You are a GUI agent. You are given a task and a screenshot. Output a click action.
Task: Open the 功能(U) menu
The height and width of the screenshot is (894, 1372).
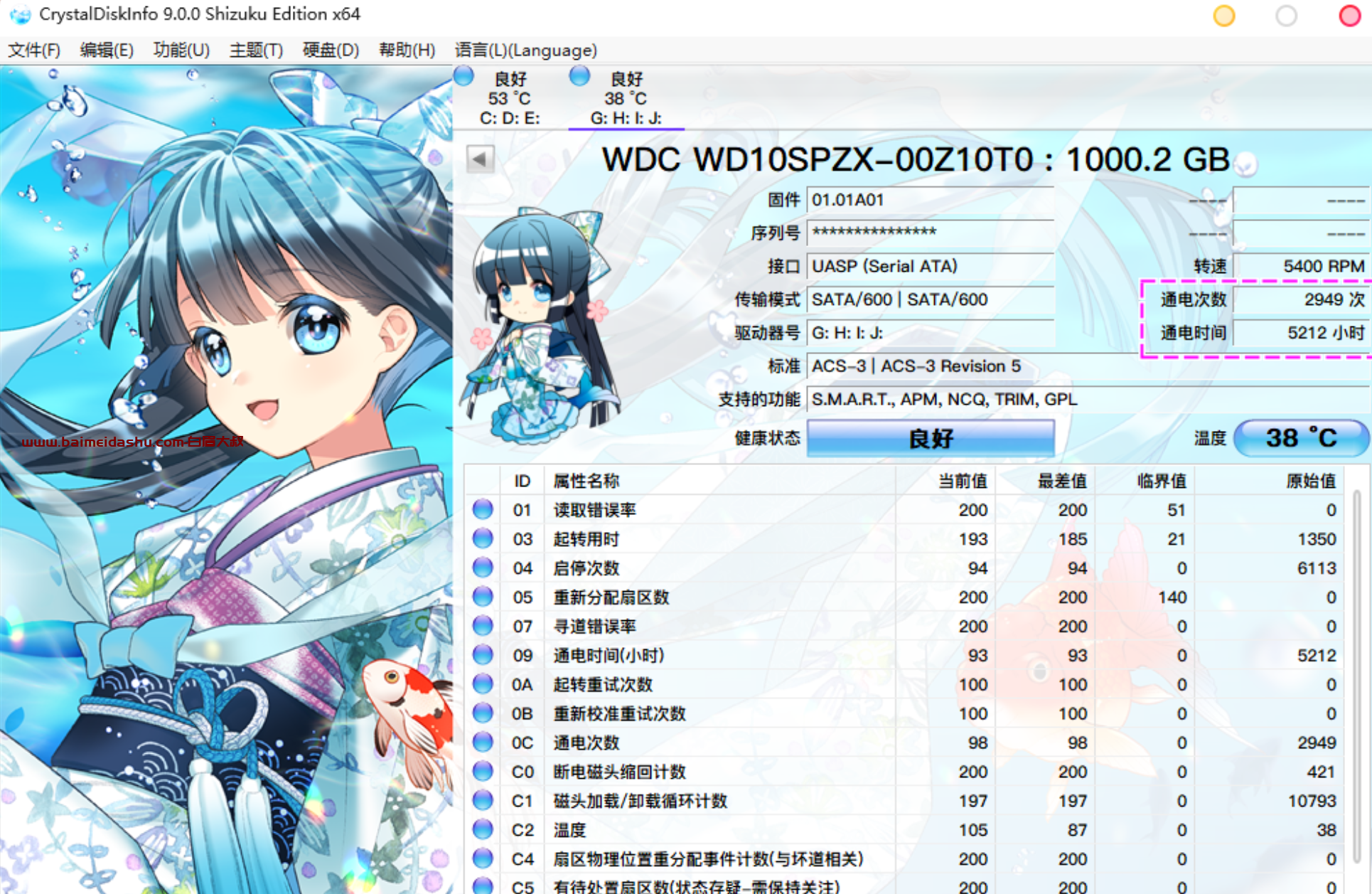point(181,50)
